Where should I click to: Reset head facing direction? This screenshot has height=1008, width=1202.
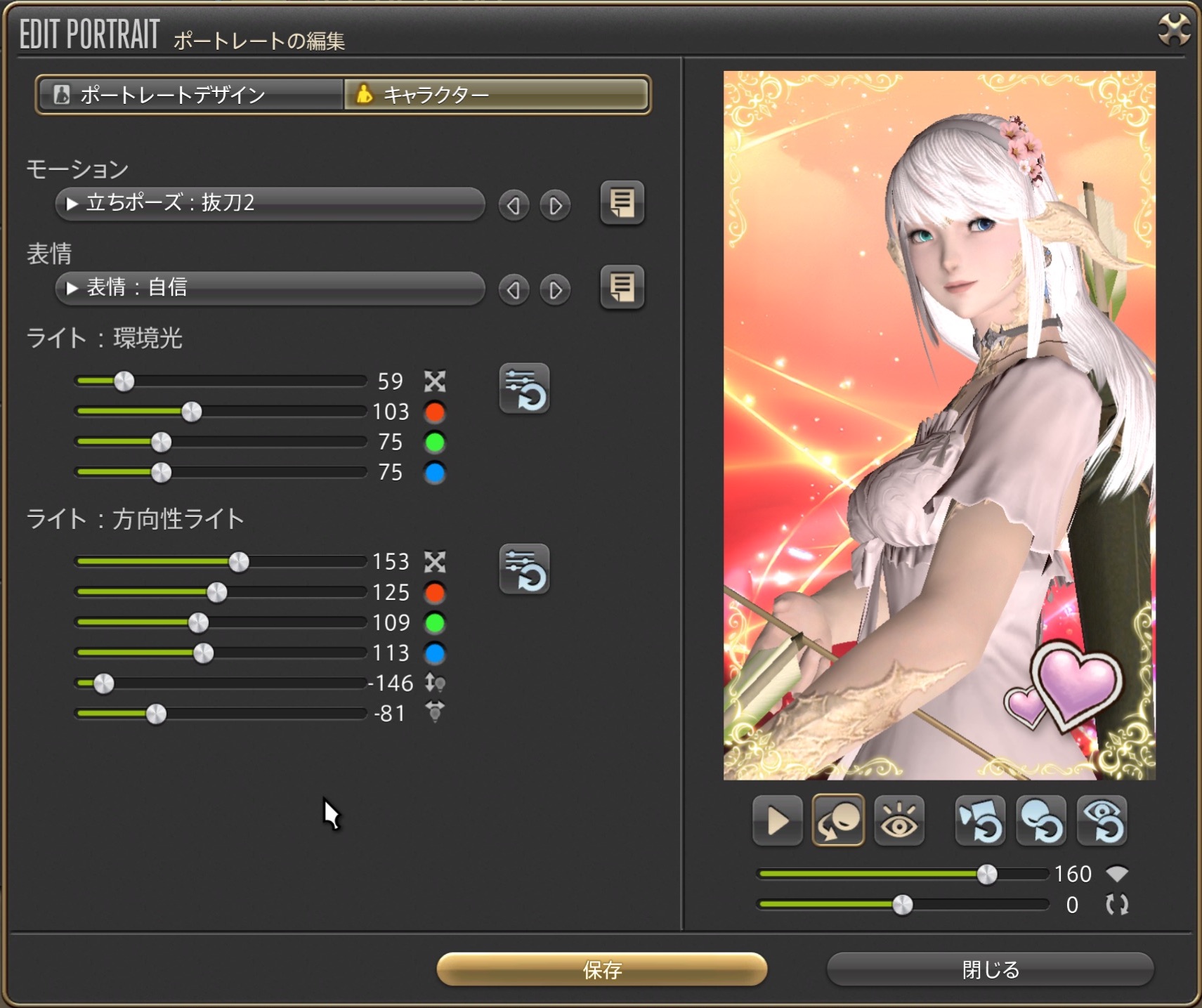coord(1041,820)
